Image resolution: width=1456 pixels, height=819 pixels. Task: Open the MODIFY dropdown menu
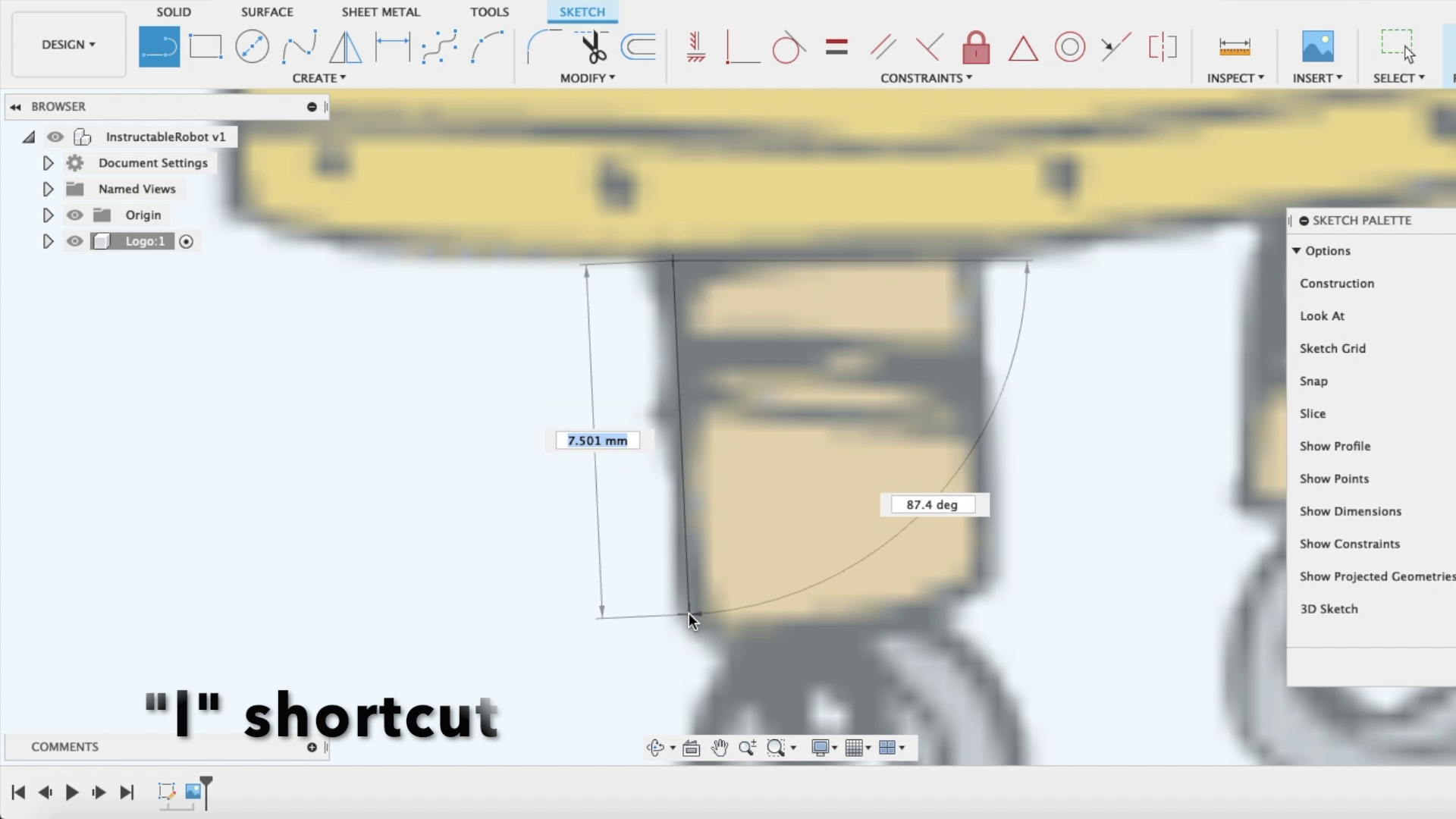tap(588, 77)
